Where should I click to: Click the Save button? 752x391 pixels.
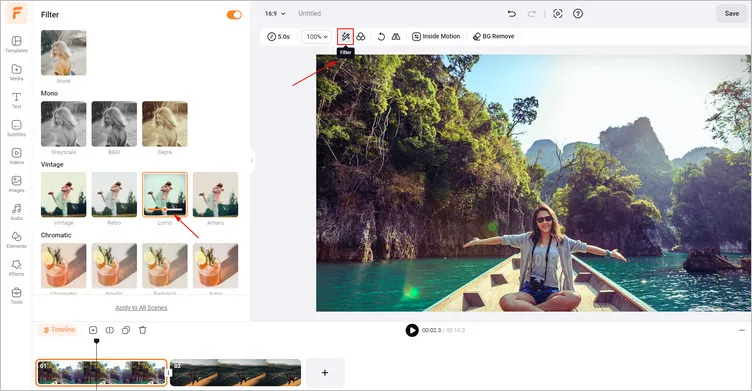tap(731, 13)
